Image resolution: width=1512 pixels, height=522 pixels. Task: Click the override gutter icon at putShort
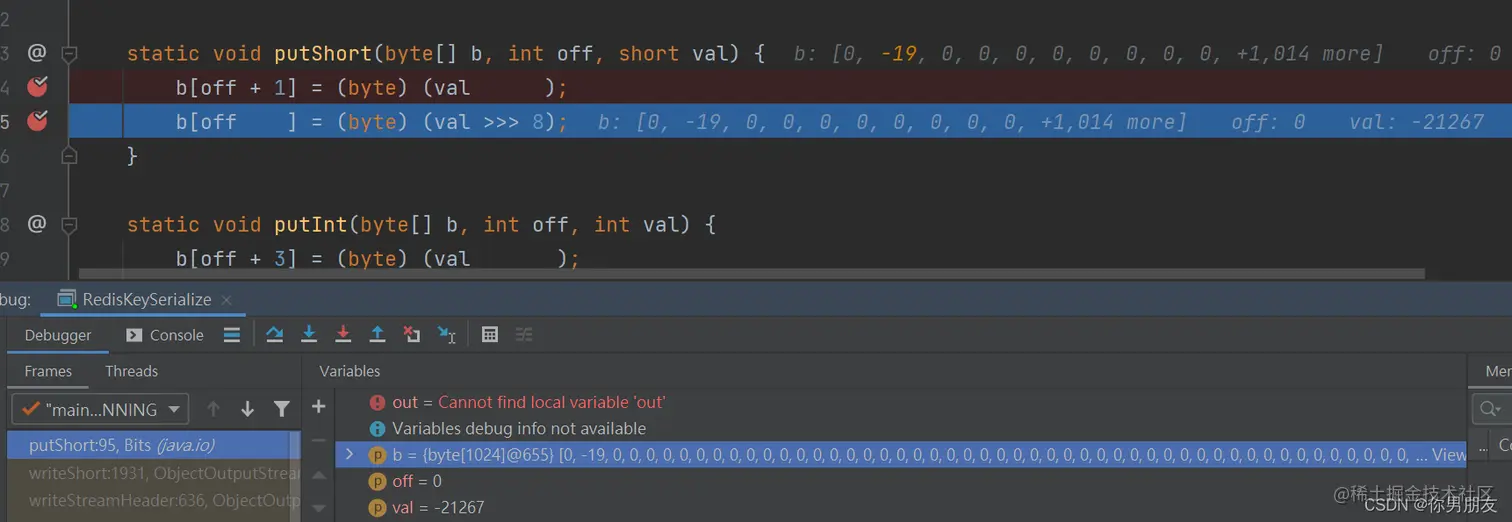click(x=37, y=53)
